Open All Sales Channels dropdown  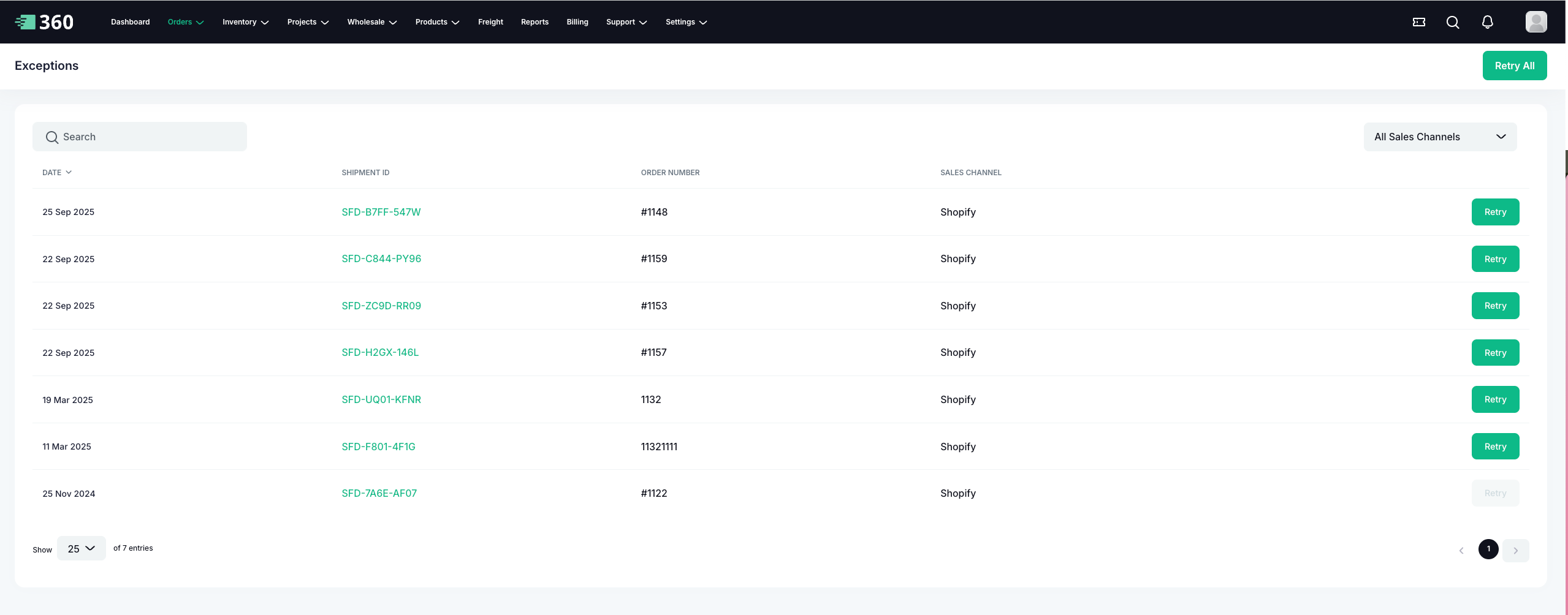pos(1439,137)
